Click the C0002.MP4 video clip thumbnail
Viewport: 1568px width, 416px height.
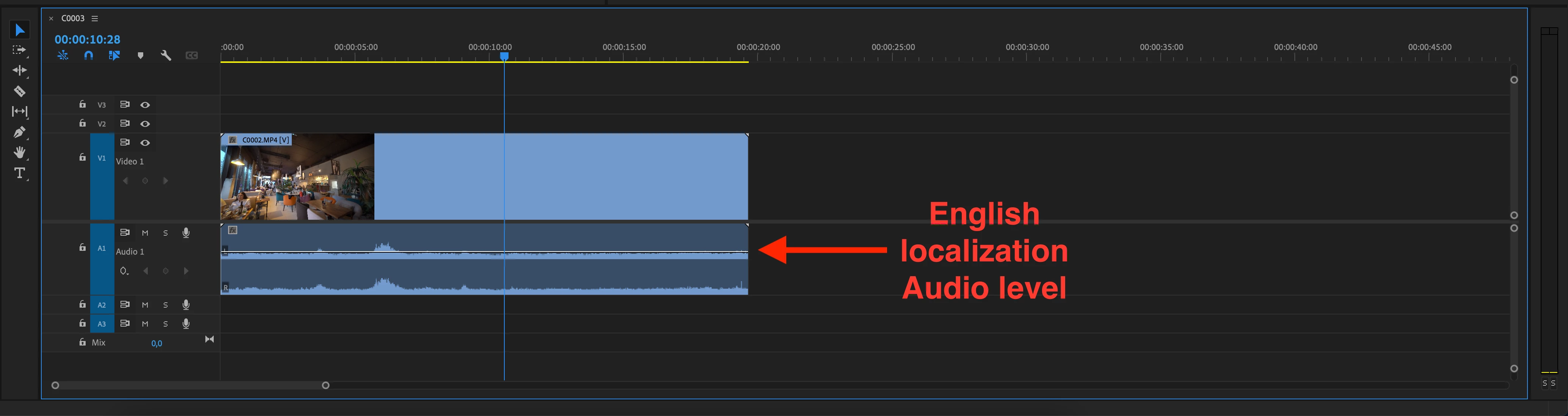[297, 180]
